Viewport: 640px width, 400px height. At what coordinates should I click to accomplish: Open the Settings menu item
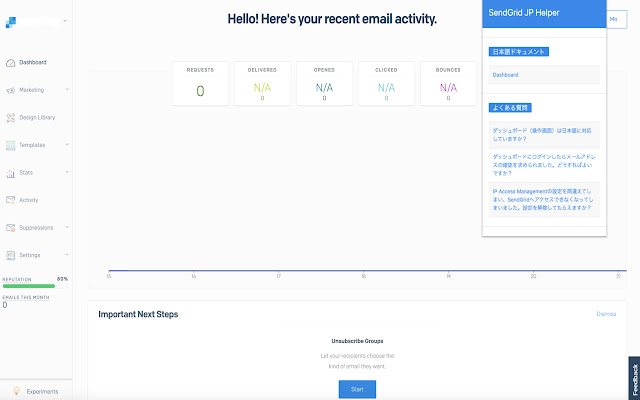tap(30, 255)
